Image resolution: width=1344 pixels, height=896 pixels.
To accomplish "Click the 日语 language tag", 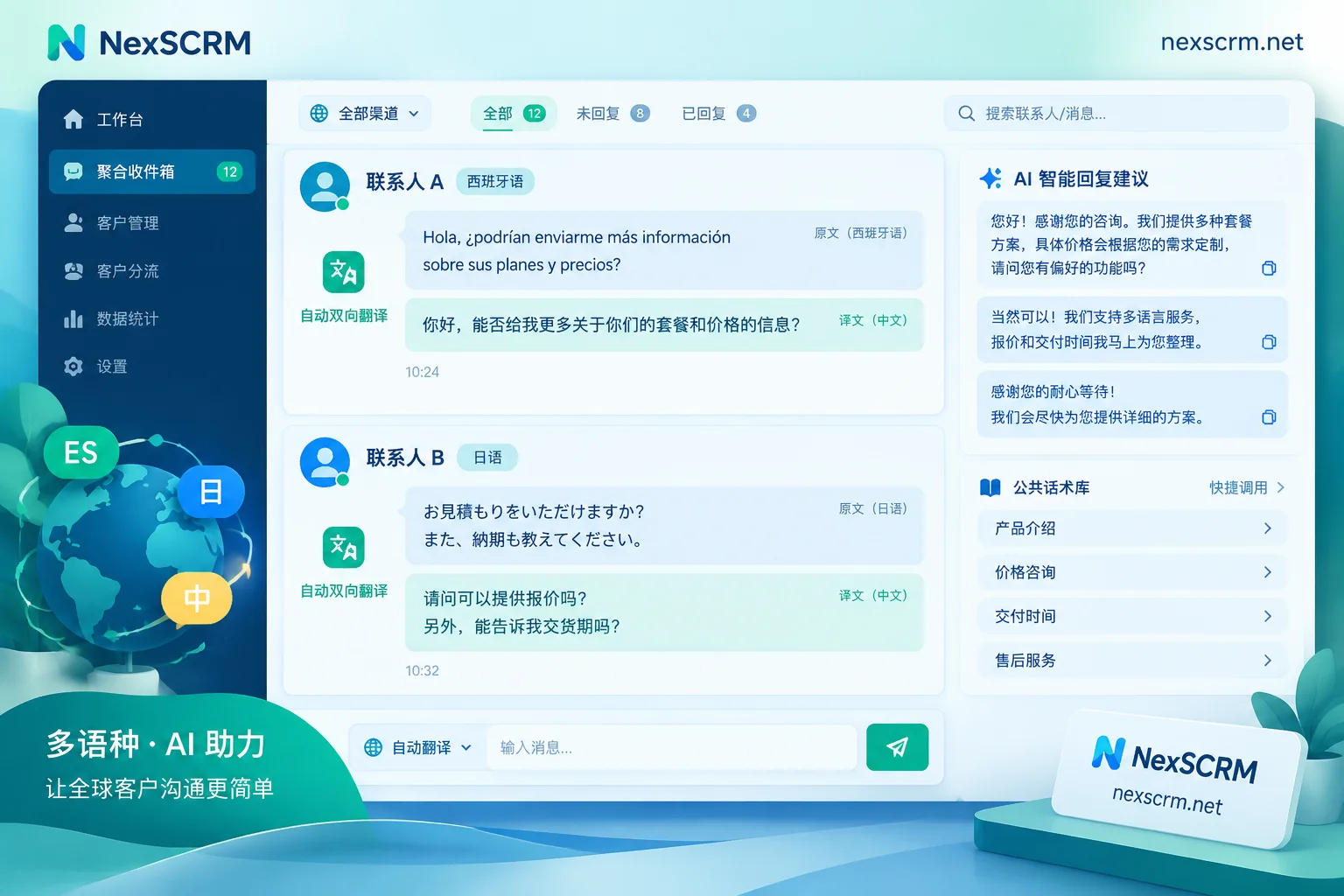I will [487, 458].
